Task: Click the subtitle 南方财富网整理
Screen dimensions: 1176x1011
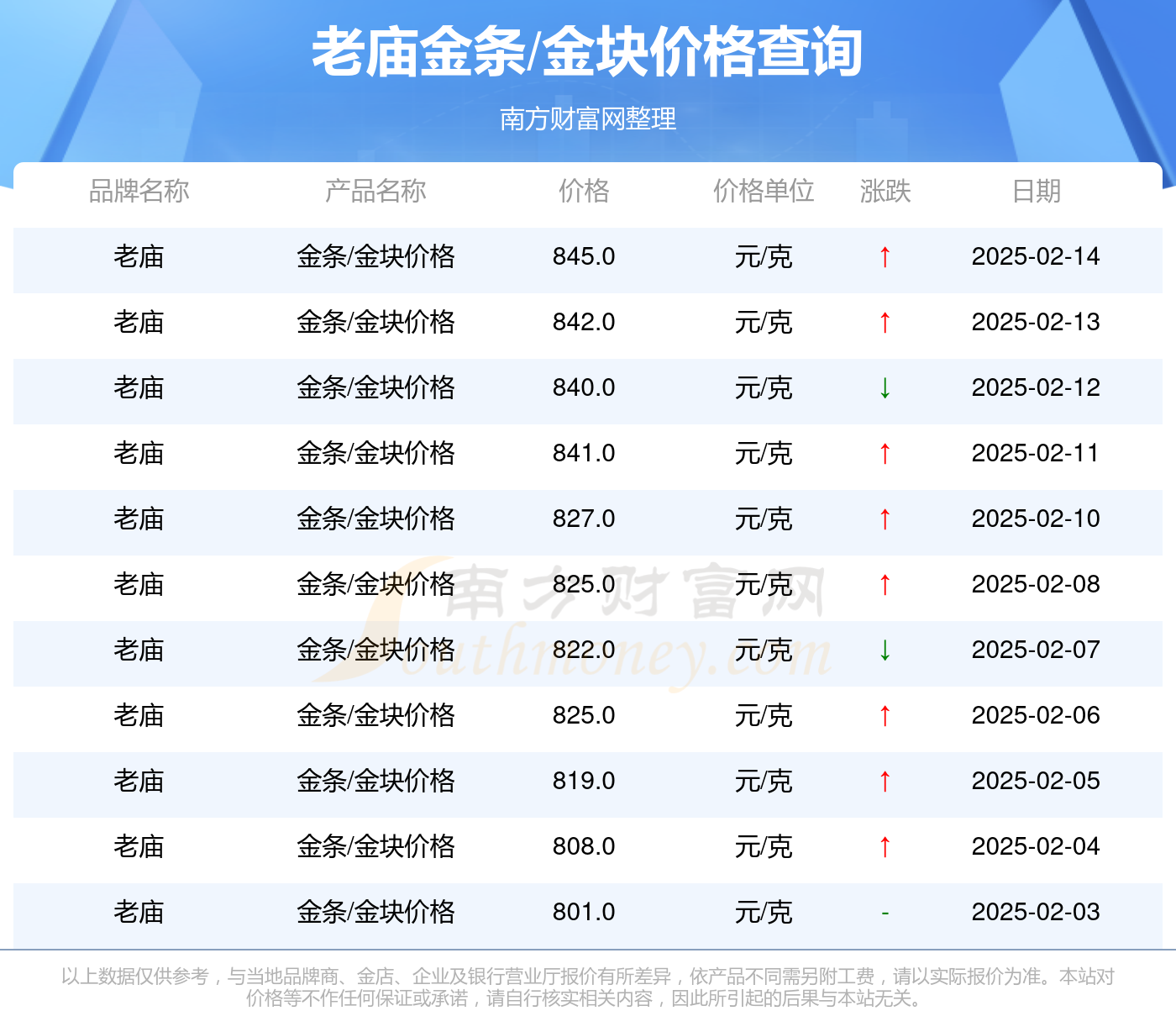Action: coord(588,118)
